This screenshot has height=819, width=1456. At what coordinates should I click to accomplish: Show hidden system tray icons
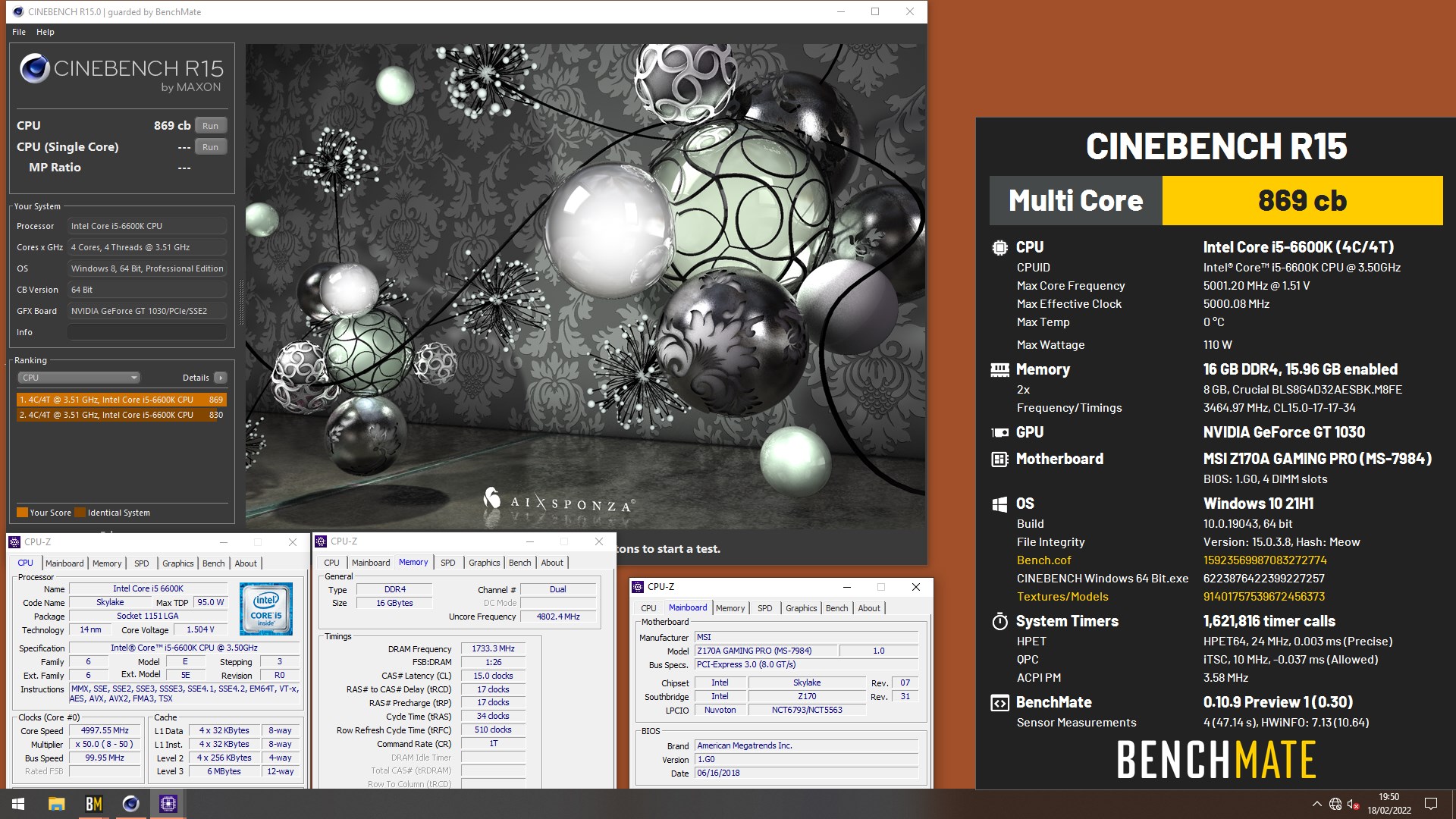[1316, 804]
